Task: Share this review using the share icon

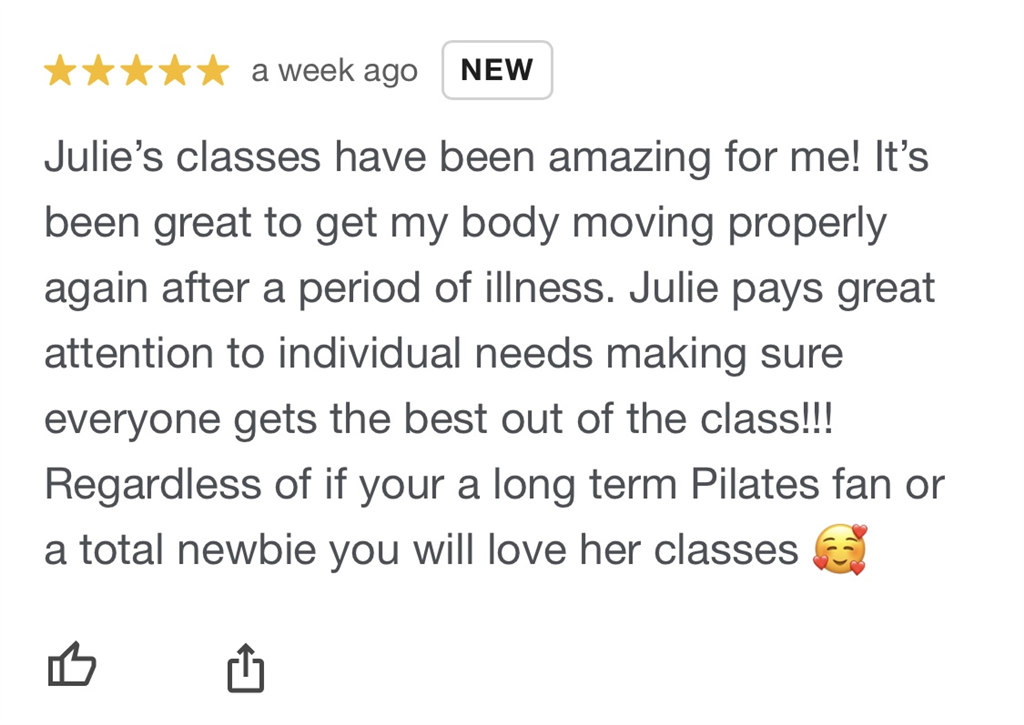Action: click(x=245, y=667)
